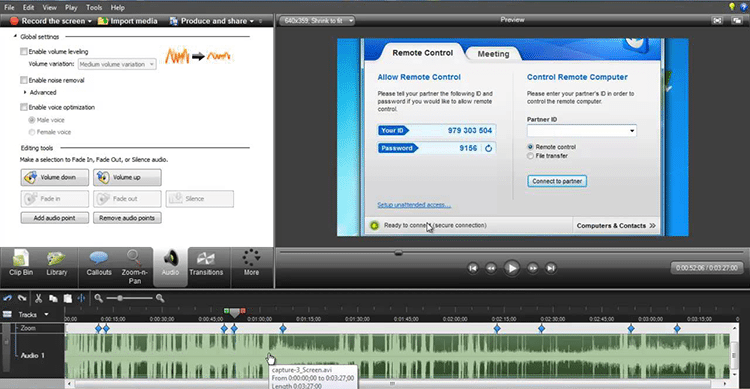Select zoom keyframe near 0:01:00 mark
The height and width of the screenshot is (389, 750).
pos(283,329)
